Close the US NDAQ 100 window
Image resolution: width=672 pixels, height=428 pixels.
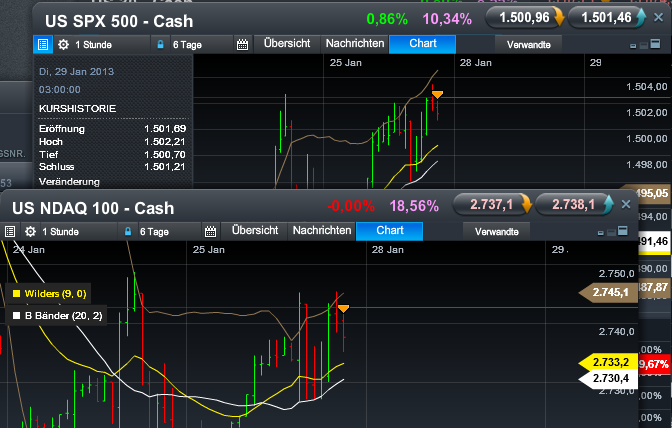pyautogui.click(x=626, y=204)
